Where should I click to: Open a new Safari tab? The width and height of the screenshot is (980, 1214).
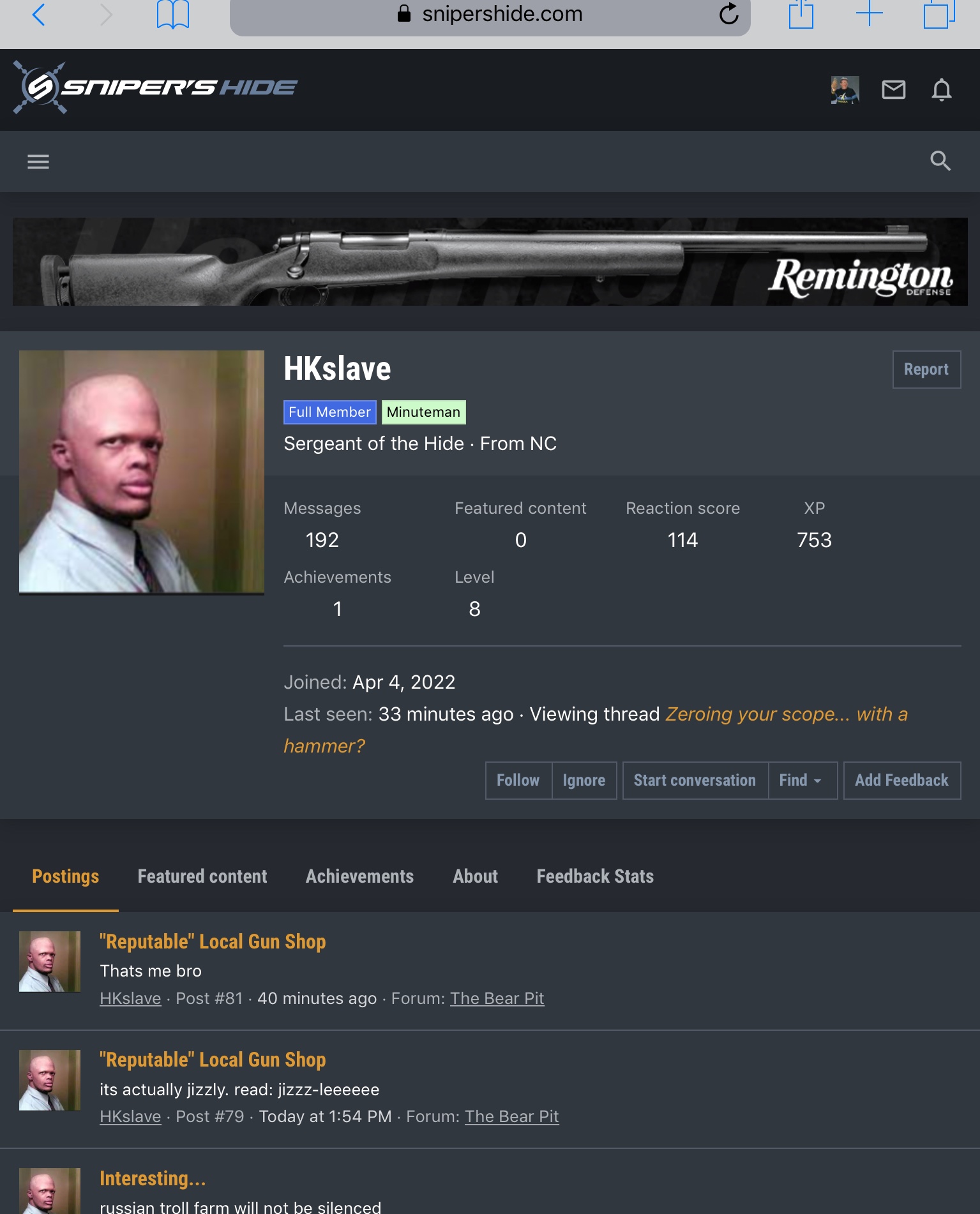click(869, 14)
